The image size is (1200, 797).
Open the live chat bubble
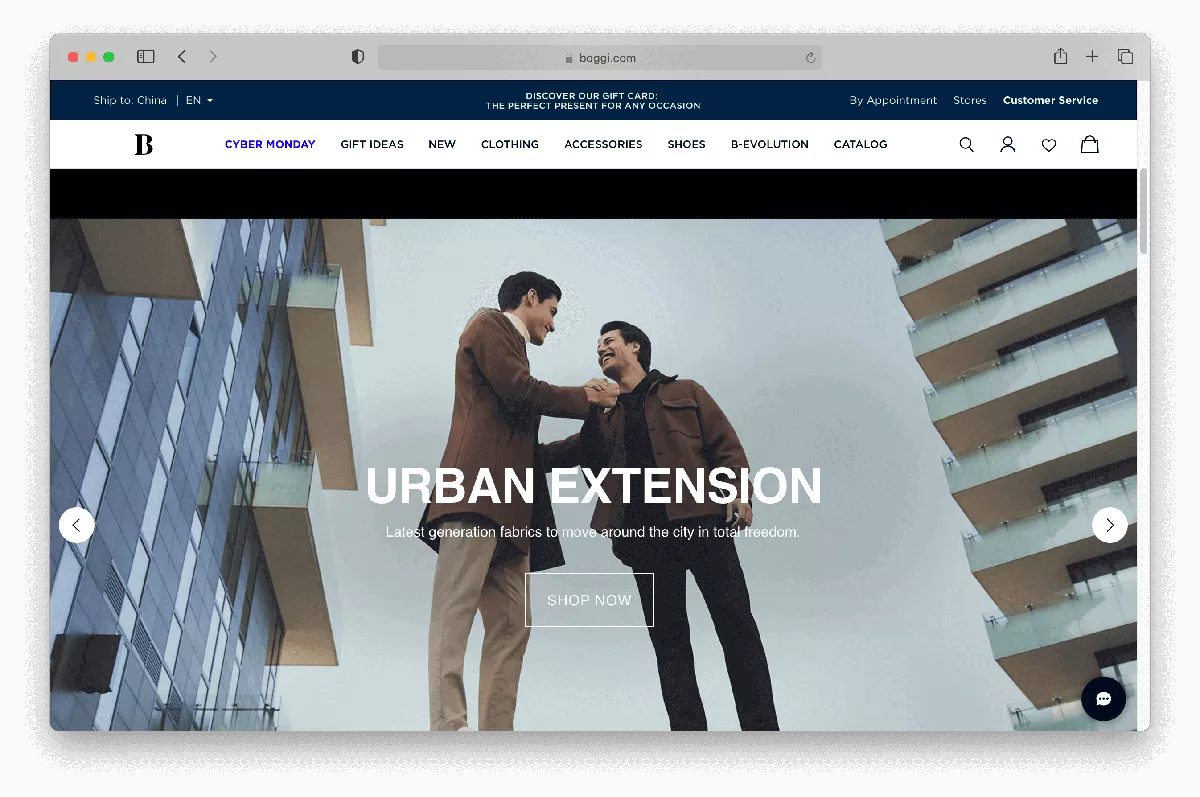click(x=1103, y=699)
